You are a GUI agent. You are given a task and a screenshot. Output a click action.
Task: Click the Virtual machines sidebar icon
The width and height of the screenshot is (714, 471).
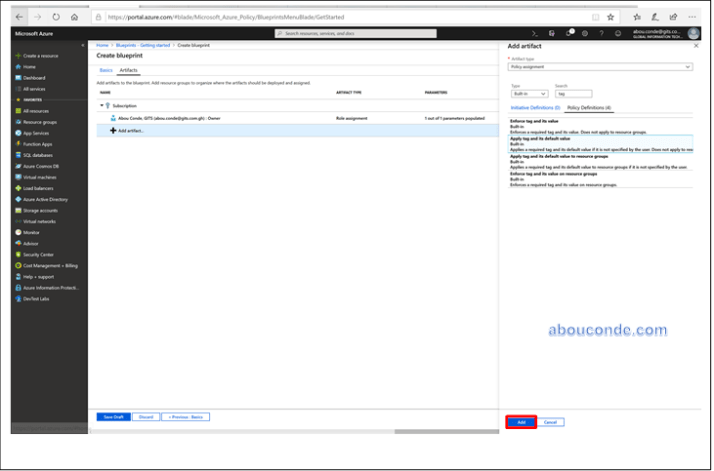click(18, 176)
